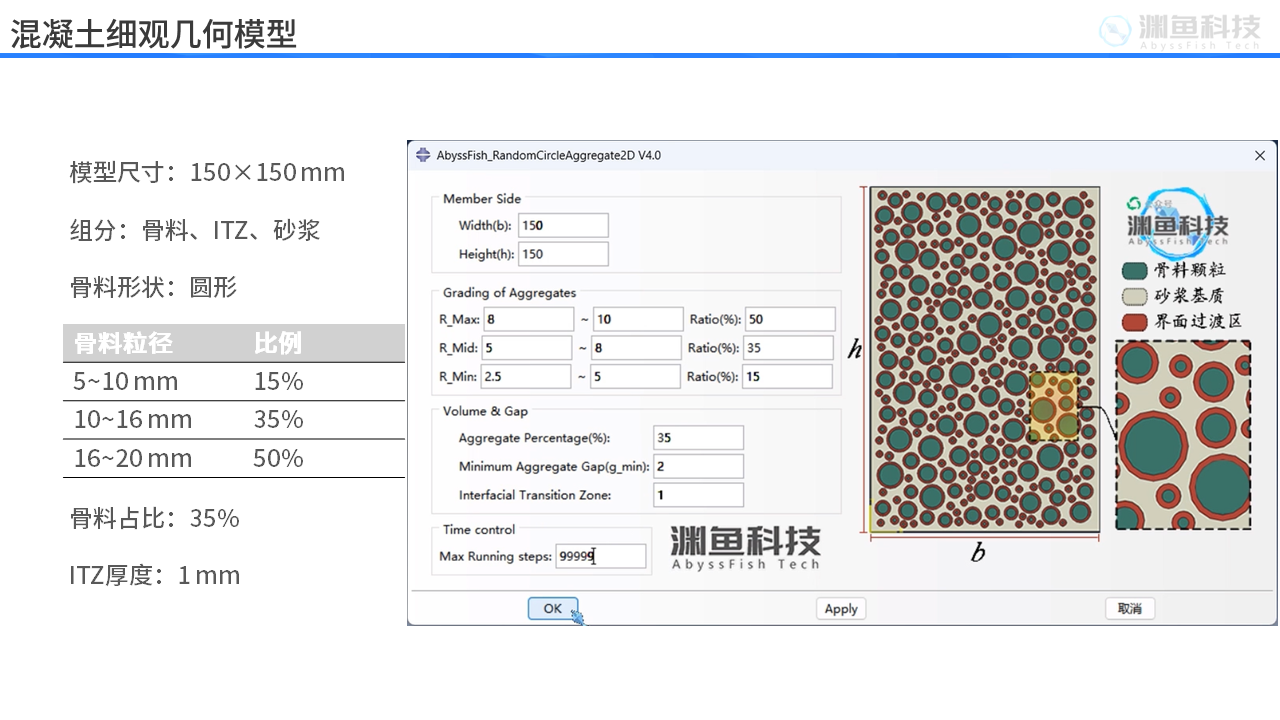Image resolution: width=1280 pixels, height=720 pixels.
Task: Edit the Height(h) input field
Action: pos(563,254)
